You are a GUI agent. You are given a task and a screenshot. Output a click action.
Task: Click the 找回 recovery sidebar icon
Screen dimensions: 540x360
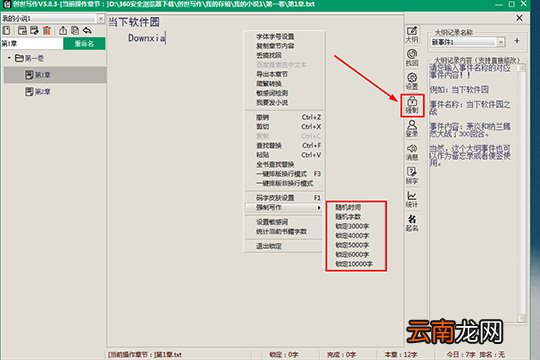412,58
